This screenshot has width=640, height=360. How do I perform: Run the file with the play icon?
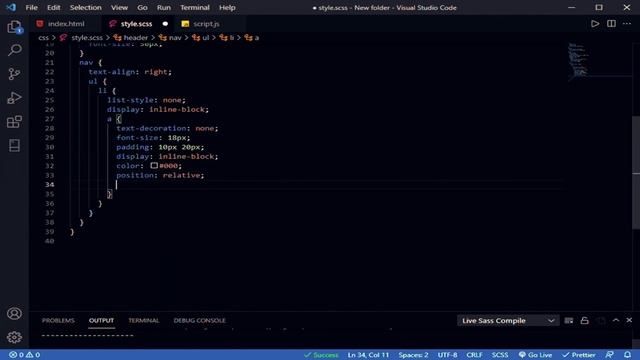[x=595, y=24]
